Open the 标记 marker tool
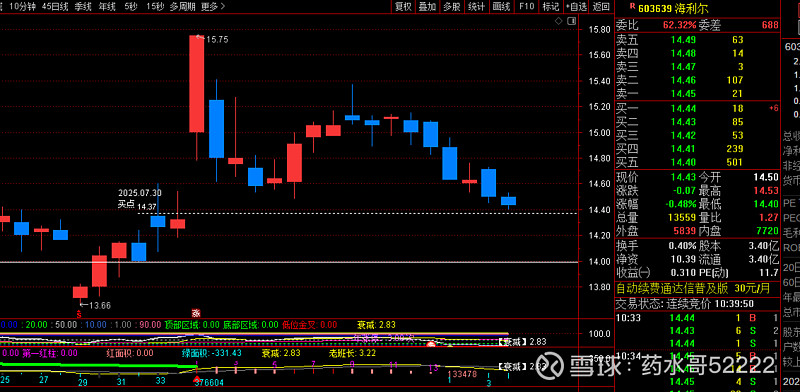The image size is (800, 392). [551, 7]
